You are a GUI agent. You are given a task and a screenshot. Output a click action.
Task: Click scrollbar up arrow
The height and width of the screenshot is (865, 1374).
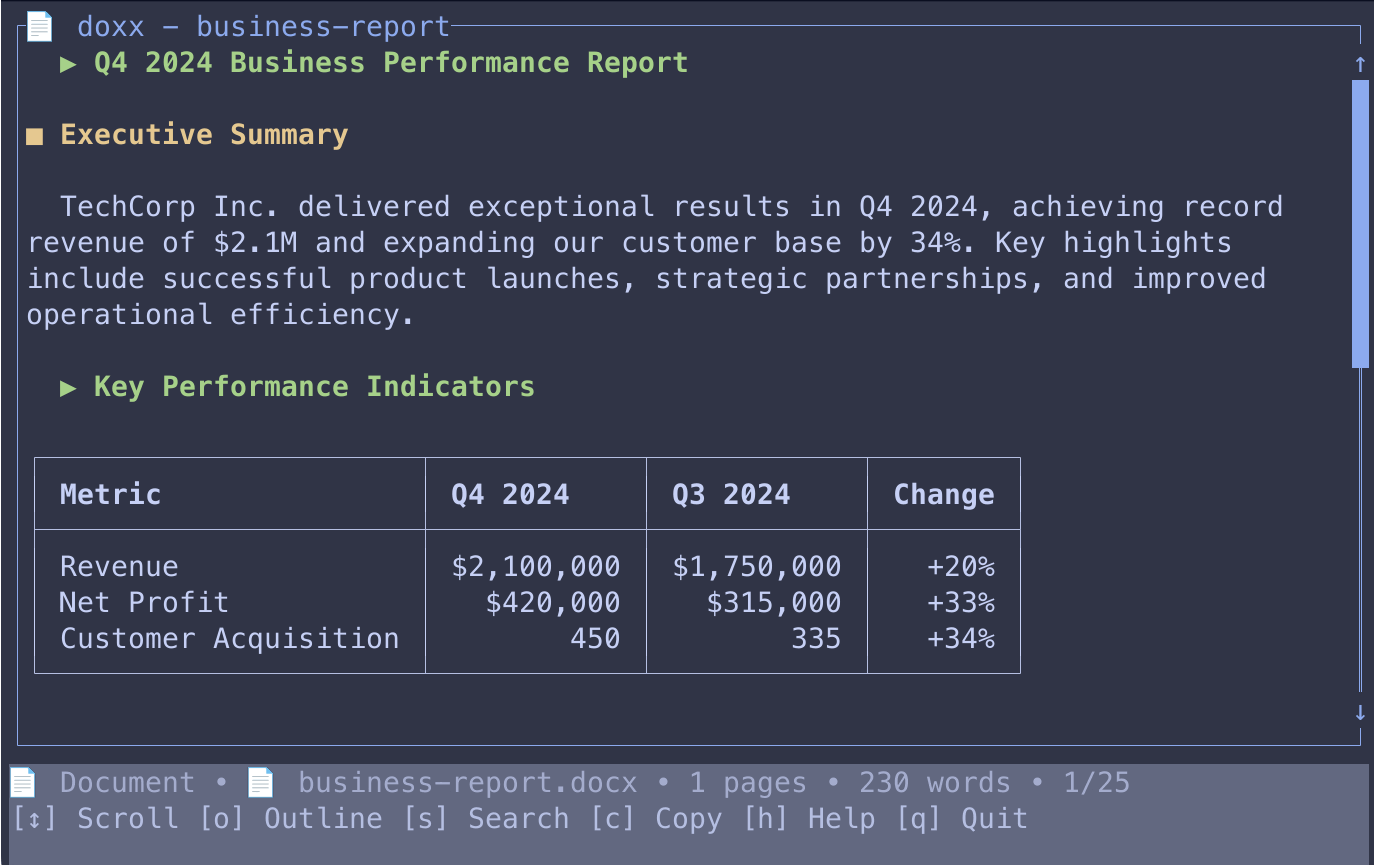point(1360,64)
